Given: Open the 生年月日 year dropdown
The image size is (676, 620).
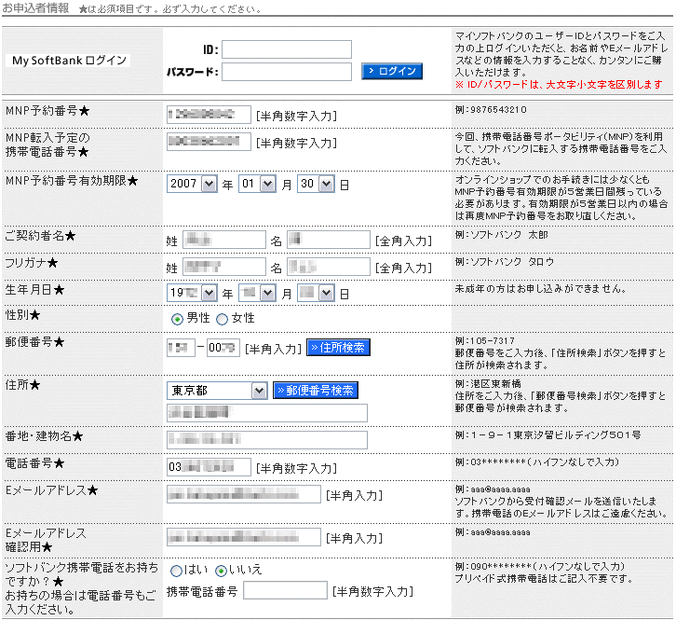Looking at the screenshot, I should pos(192,293).
